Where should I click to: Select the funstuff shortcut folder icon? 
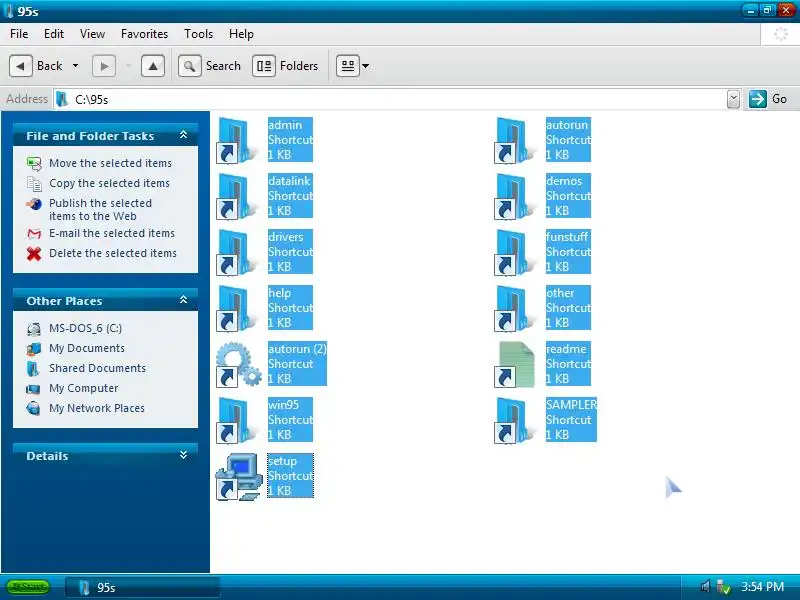coord(515,253)
